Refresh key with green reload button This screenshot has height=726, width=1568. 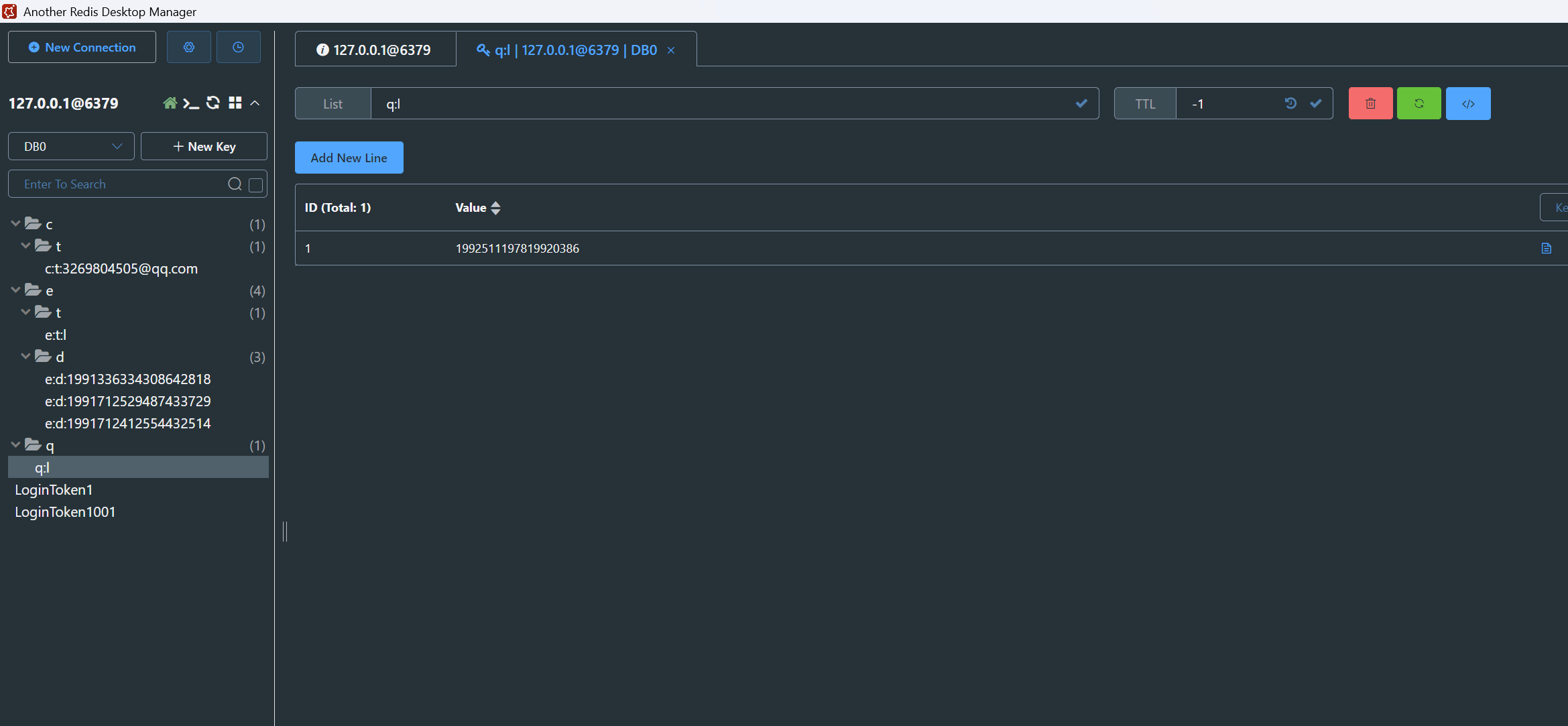point(1419,104)
